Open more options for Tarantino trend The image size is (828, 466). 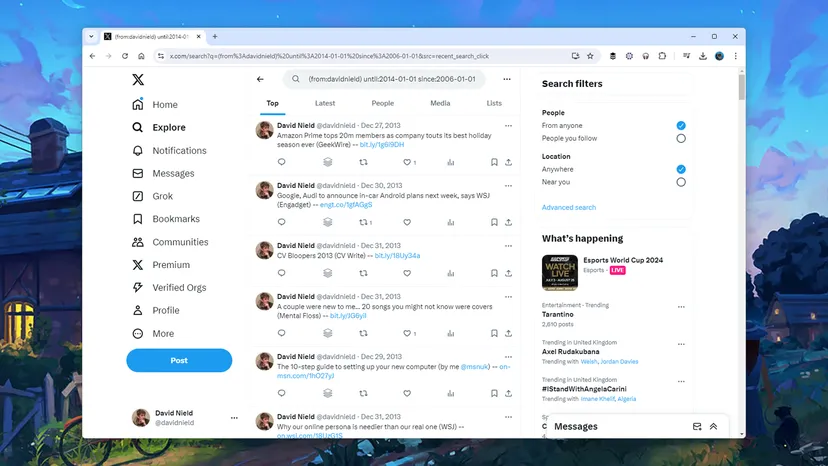pyautogui.click(x=681, y=307)
